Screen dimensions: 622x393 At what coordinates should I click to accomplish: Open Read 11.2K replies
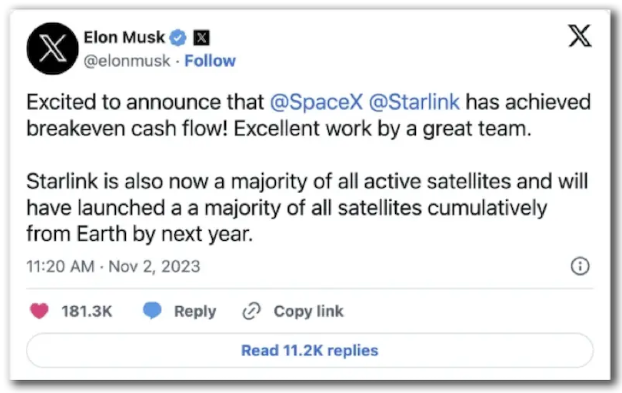[310, 351]
